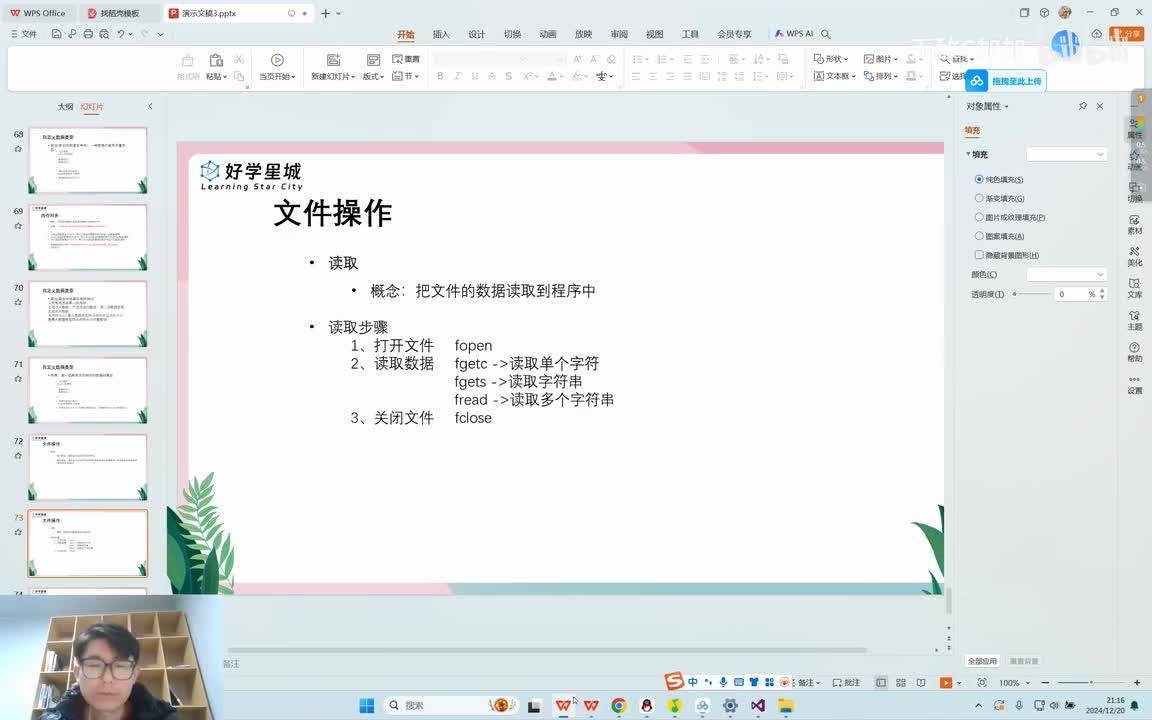Viewport: 1152px width, 720px height.
Task: Switch to normal view in status bar
Action: [881, 683]
